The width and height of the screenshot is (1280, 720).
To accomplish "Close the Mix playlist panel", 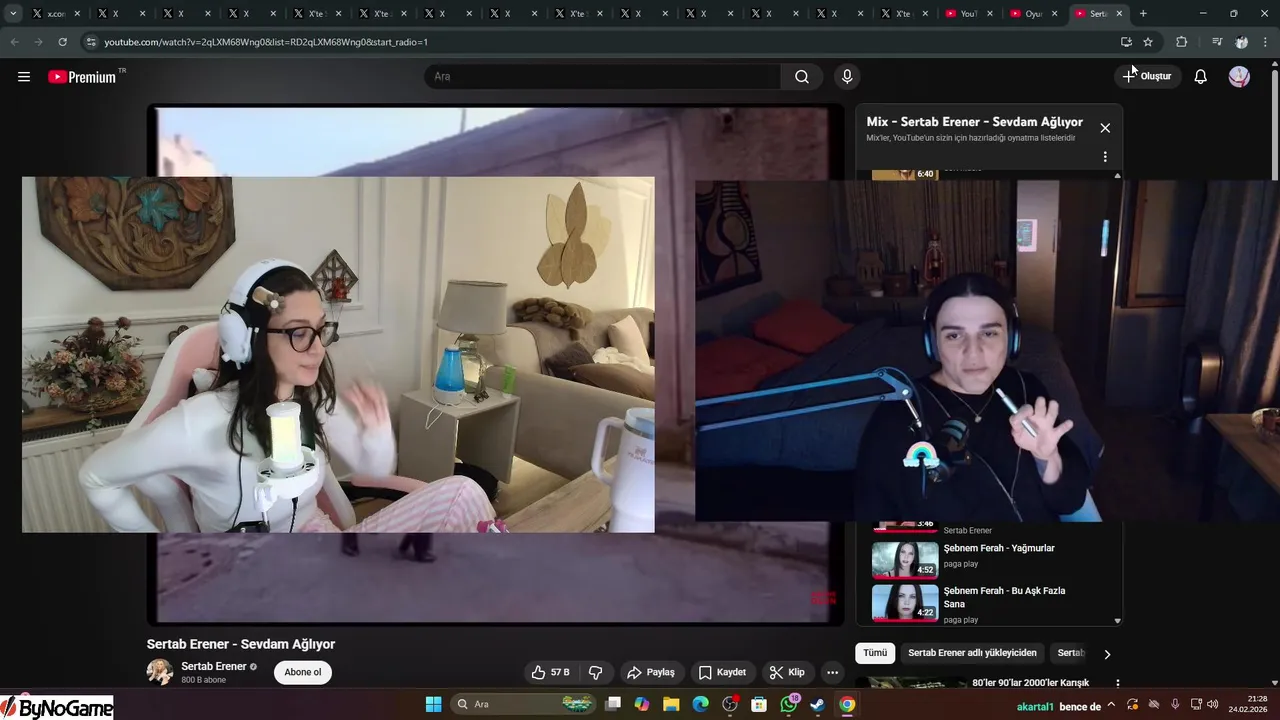I will [x=1105, y=128].
